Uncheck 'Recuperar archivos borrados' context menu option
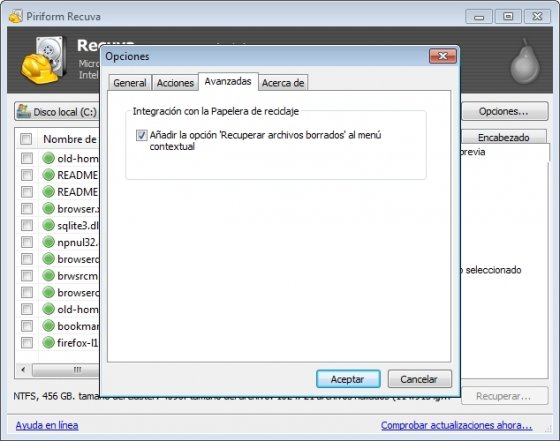 point(141,135)
